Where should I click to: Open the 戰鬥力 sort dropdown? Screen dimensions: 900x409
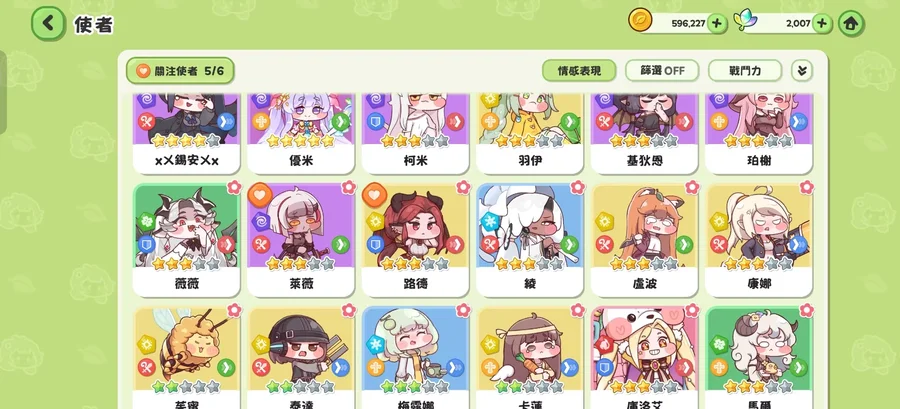click(745, 71)
